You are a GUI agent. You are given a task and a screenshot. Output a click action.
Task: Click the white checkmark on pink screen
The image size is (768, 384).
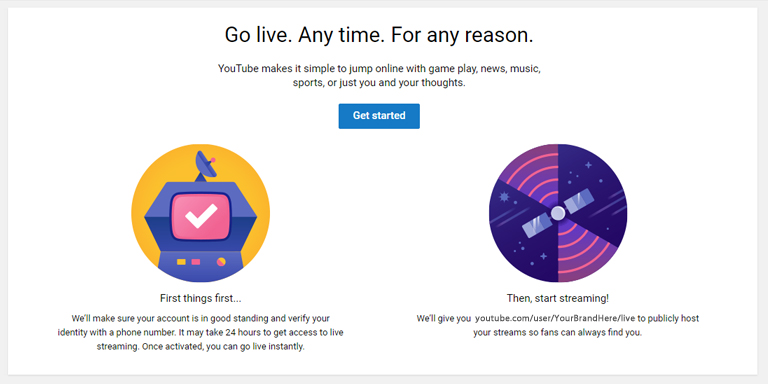pos(201,216)
